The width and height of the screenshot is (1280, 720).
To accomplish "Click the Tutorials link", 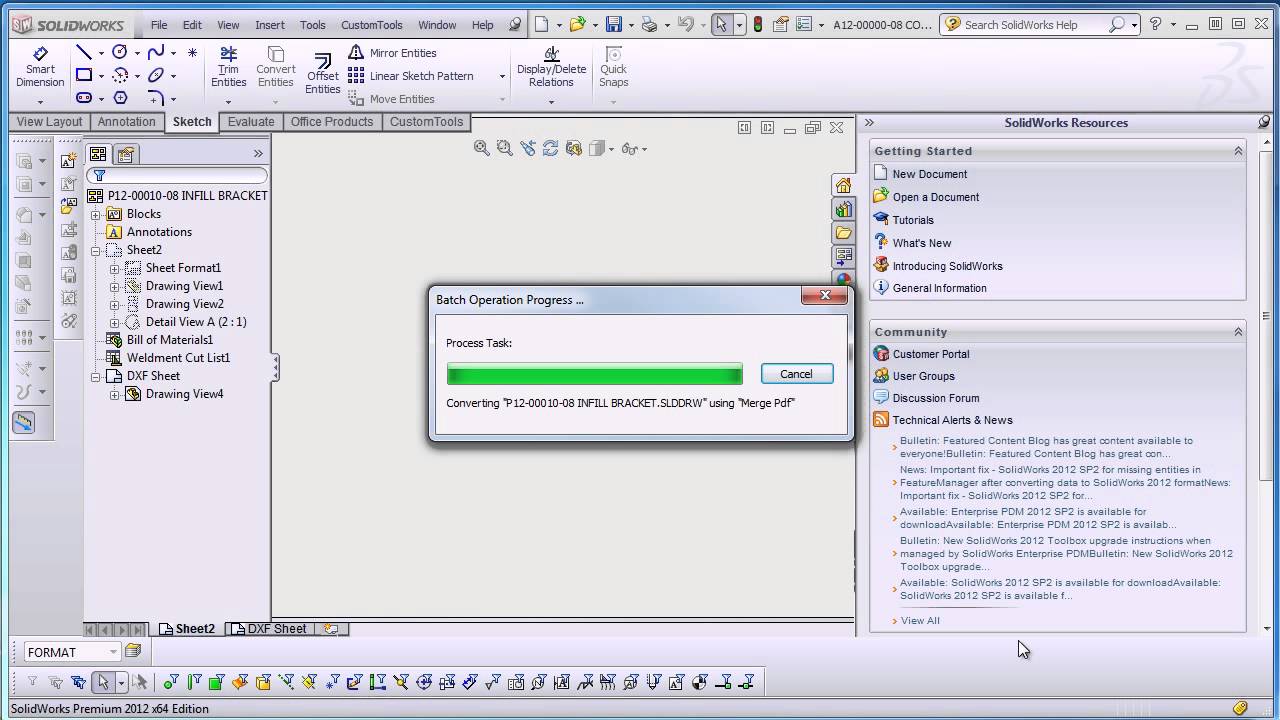I will click(913, 220).
